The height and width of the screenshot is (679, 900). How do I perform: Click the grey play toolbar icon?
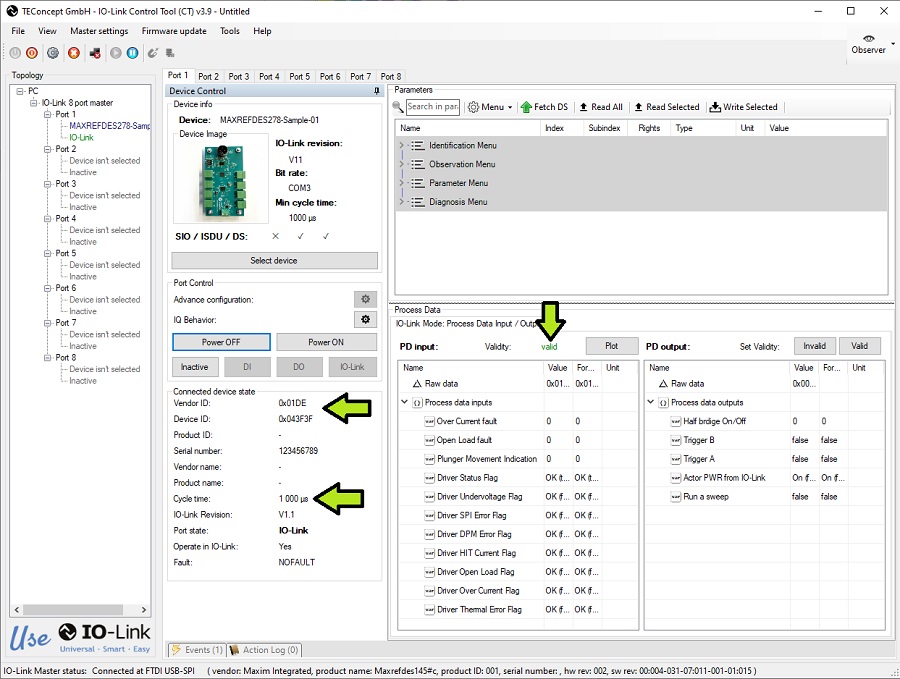click(x=116, y=53)
